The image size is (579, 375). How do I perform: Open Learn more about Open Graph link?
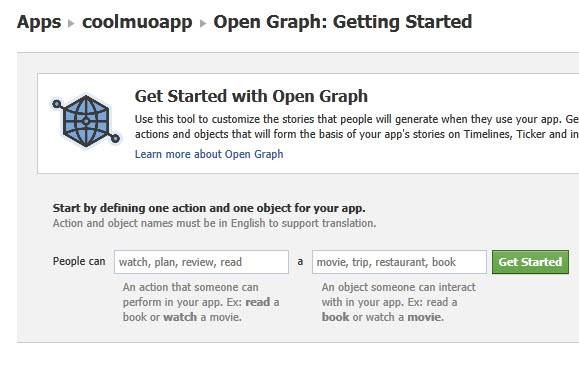click(x=209, y=154)
